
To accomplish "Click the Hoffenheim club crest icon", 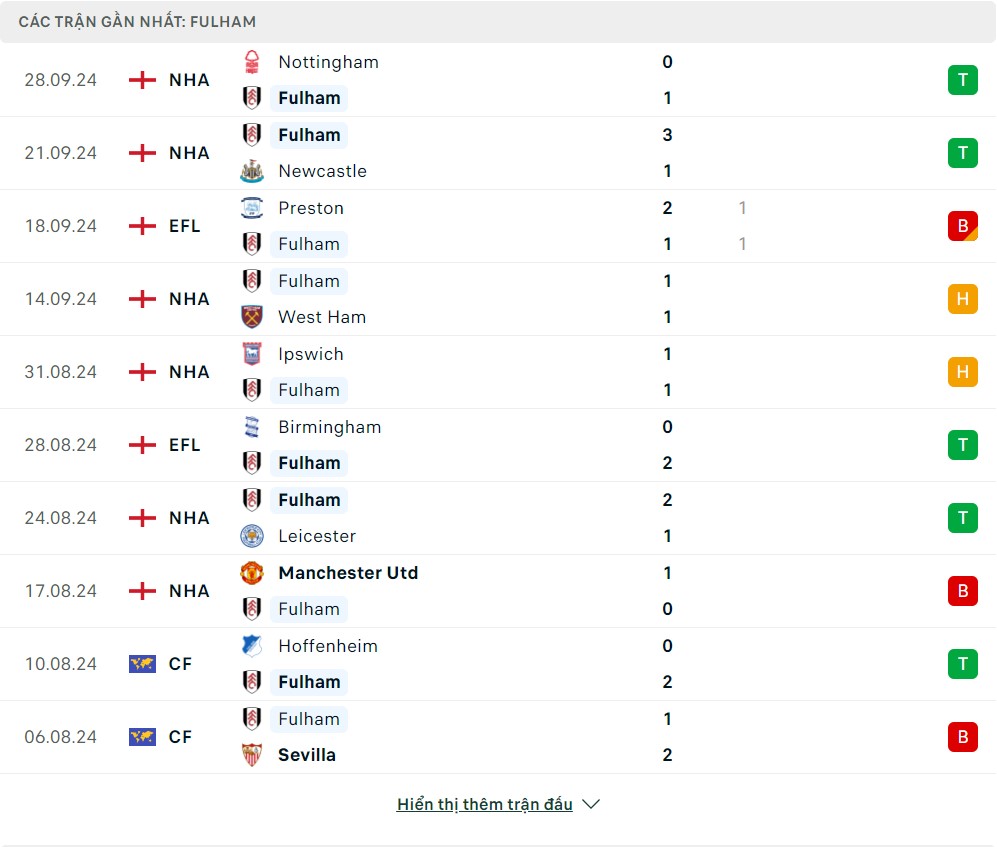I will [x=252, y=646].
